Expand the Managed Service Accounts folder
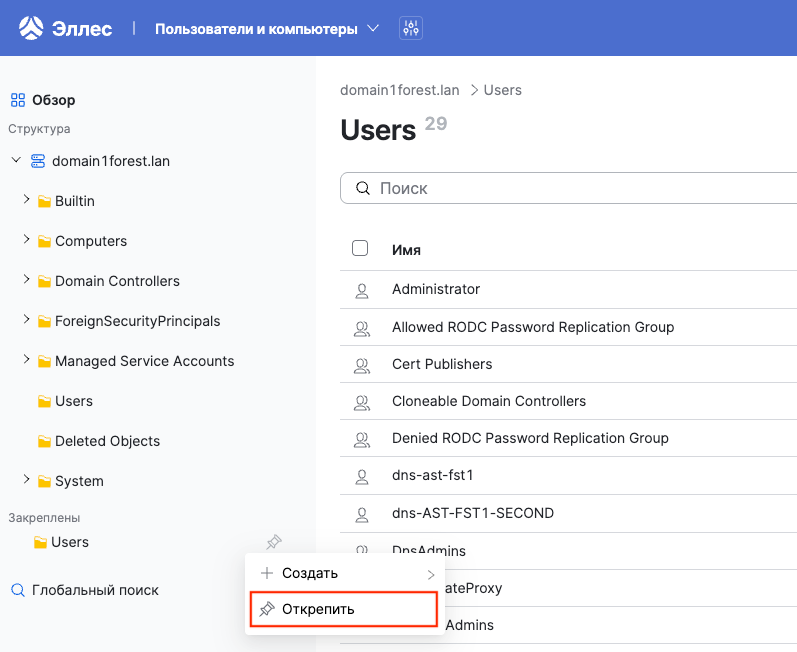Viewport: 797px width, 652px height. click(26, 360)
